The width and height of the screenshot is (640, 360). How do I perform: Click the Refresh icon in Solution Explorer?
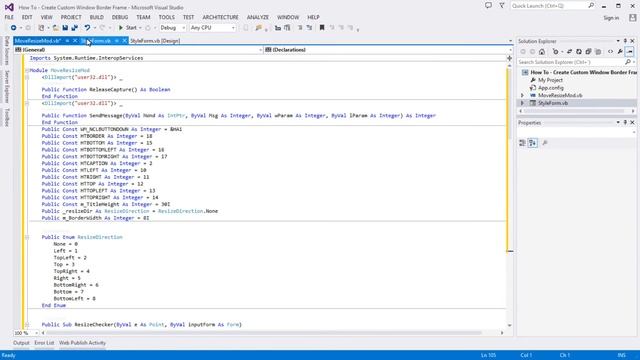point(579,52)
